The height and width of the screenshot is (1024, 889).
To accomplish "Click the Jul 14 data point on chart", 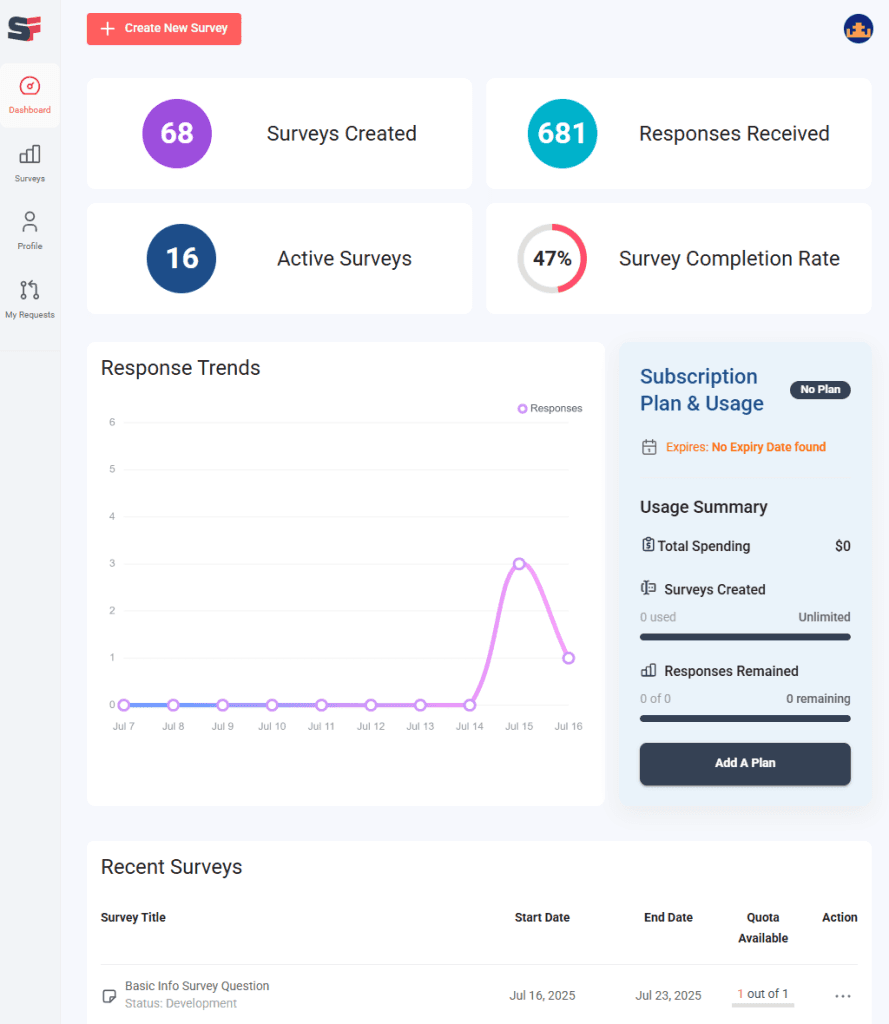I will pyautogui.click(x=470, y=705).
